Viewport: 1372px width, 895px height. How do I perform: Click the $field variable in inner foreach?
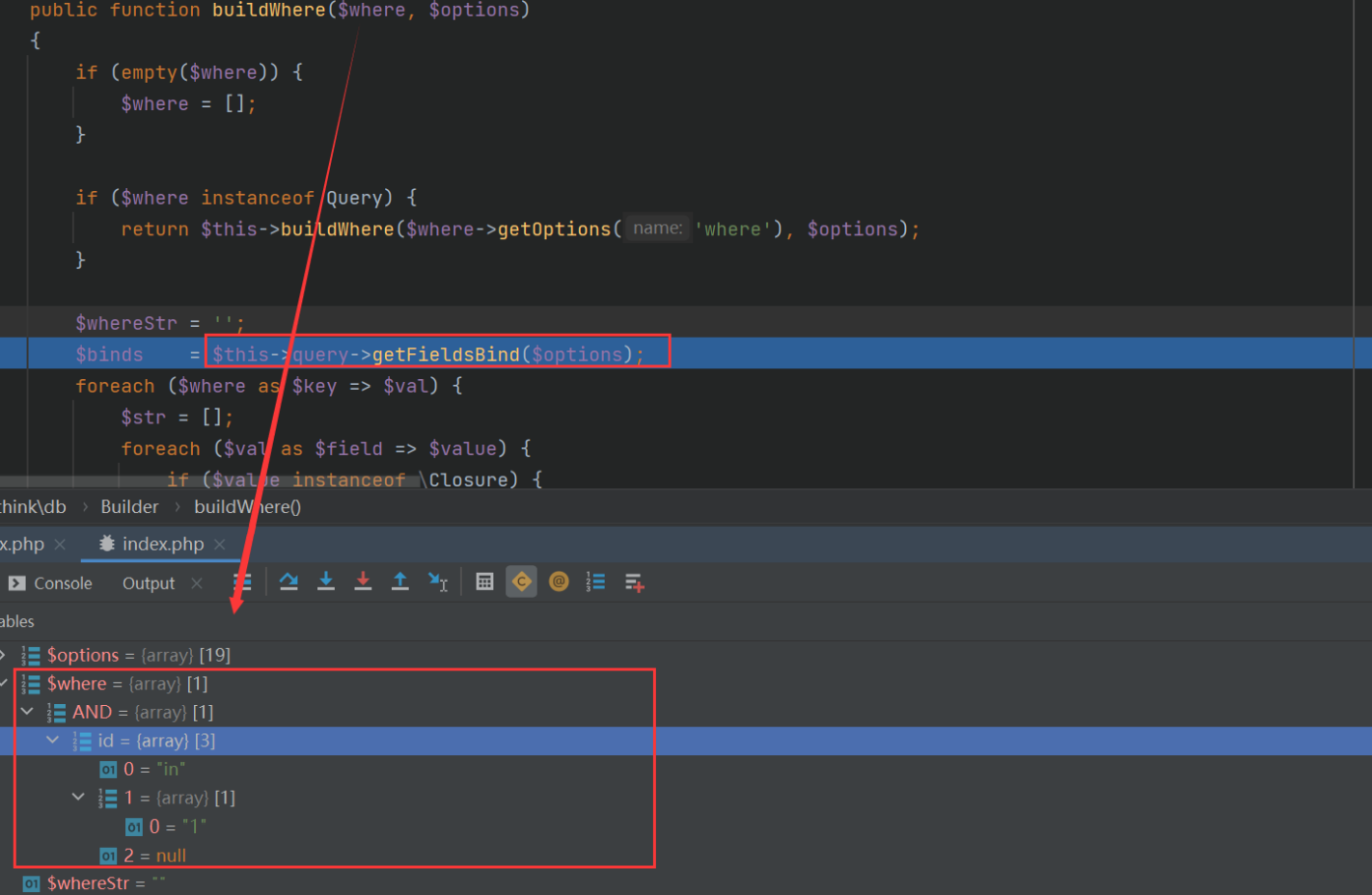348,448
